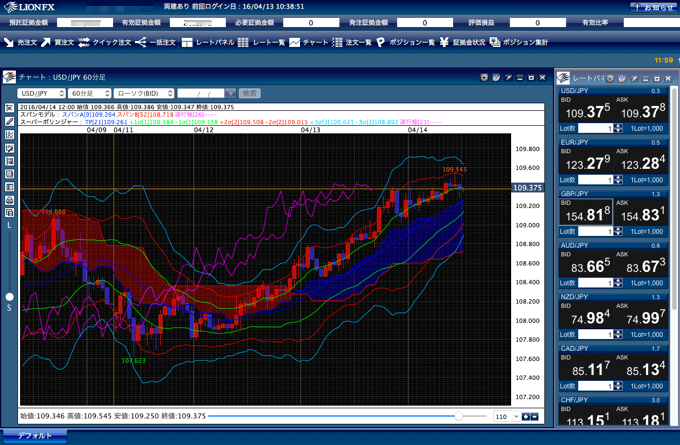Open the 110 bar count dropdown
Viewport: 680px width, 445px height.
507,416
